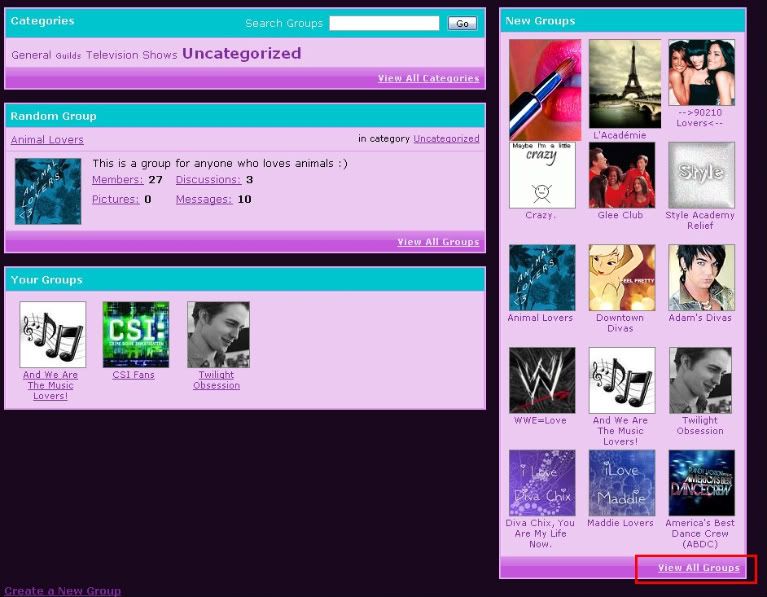This screenshot has height=597, width=767.
Task: Open the Downtown Divas group name
Action: point(620,323)
